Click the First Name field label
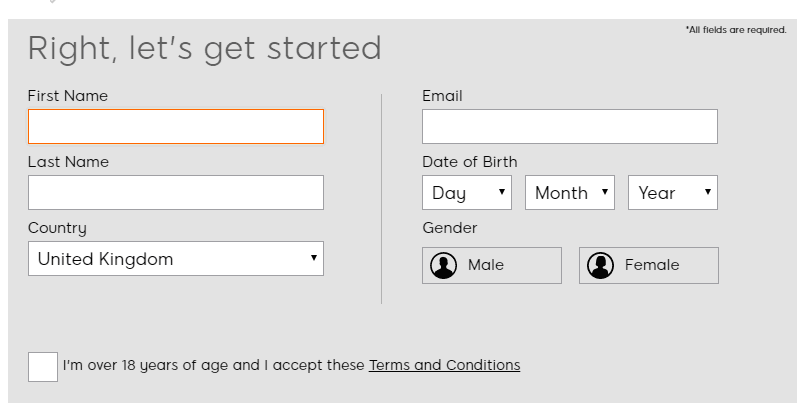This screenshot has width=806, height=412. click(68, 96)
